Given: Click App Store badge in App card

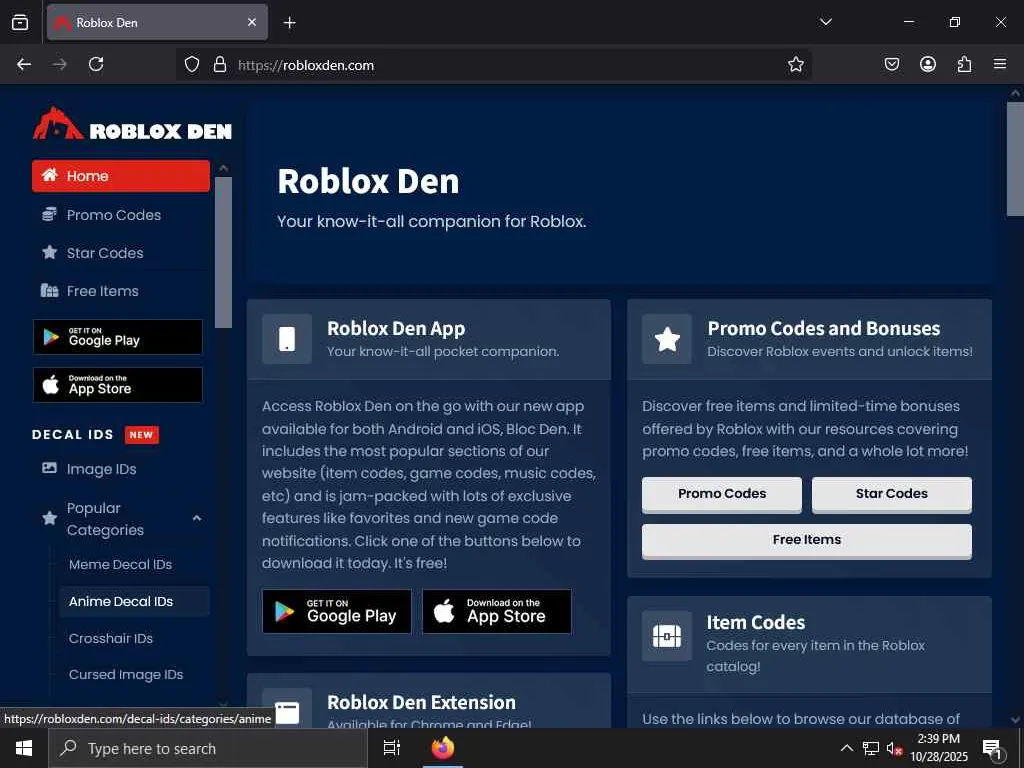Looking at the screenshot, I should 497,611.
